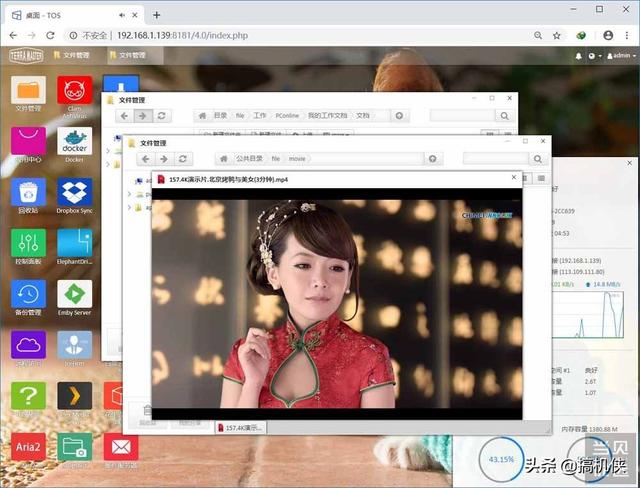Select the 公共目录 breadcrumb

point(249,158)
